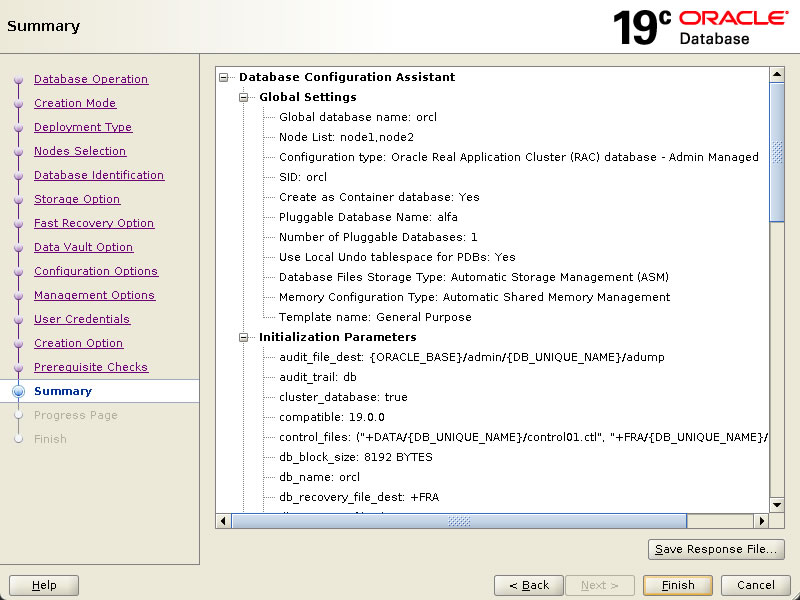Select the 'db_name: orcl' row
Image resolution: width=800 pixels, height=600 pixels.
[319, 477]
